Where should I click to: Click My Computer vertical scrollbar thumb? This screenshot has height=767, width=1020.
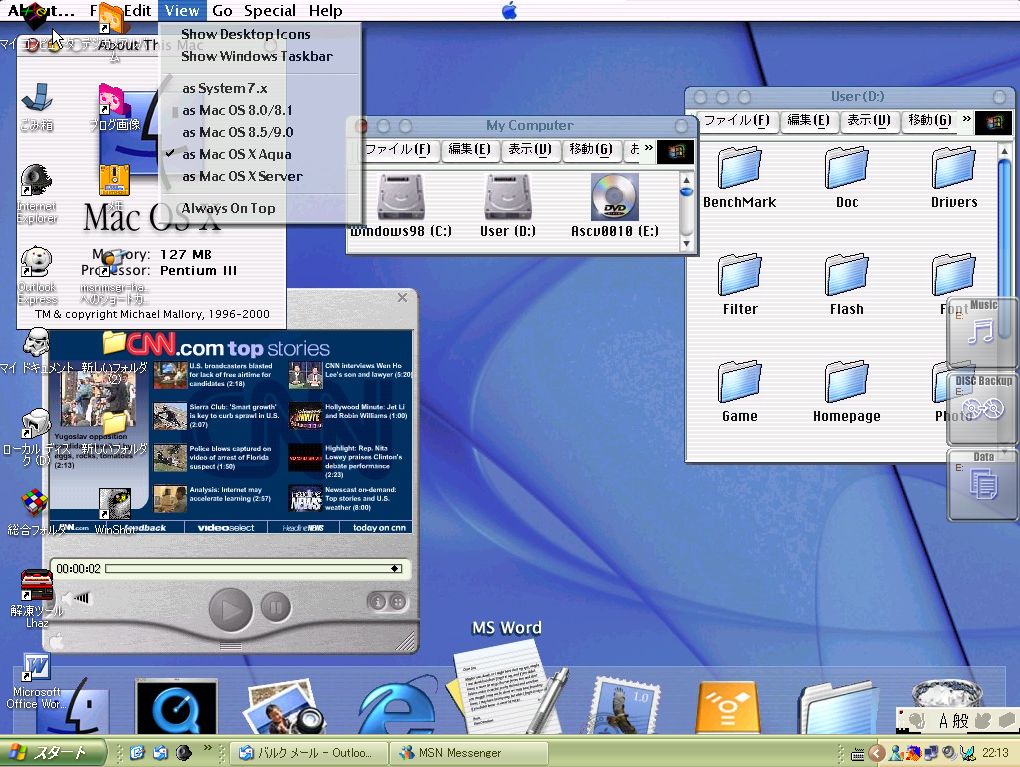[x=686, y=192]
